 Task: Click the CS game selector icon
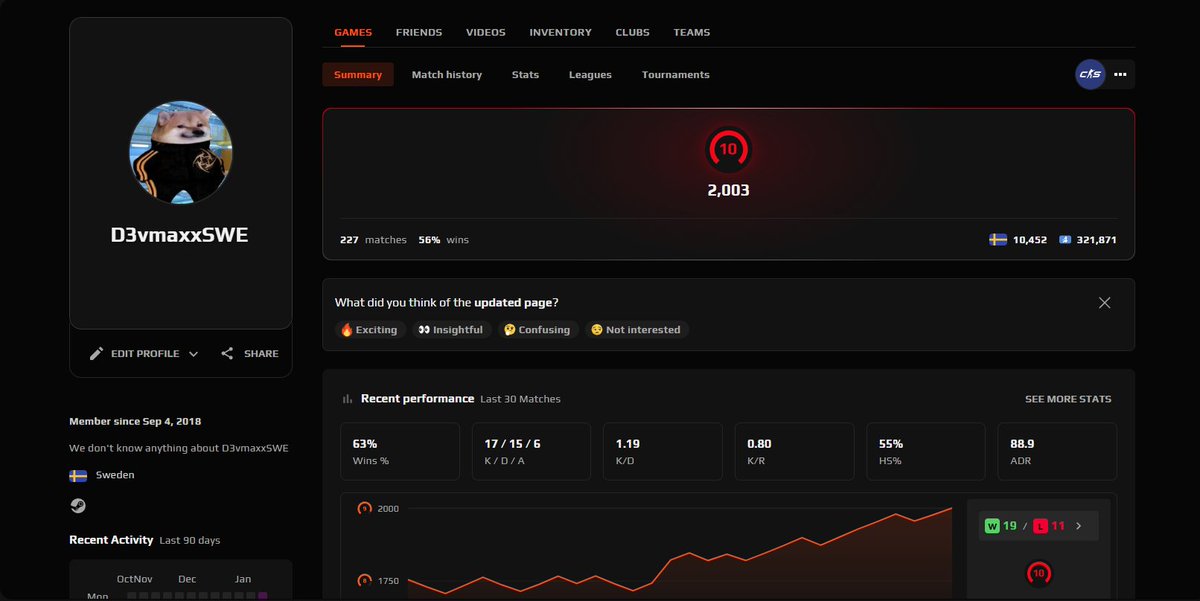point(1090,75)
